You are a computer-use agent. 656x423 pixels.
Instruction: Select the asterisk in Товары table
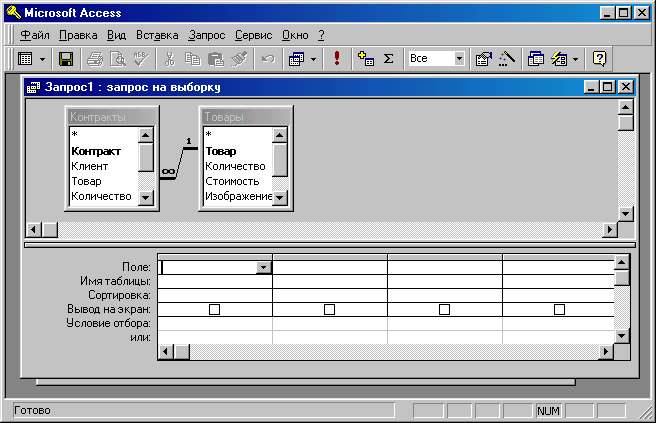coord(208,135)
